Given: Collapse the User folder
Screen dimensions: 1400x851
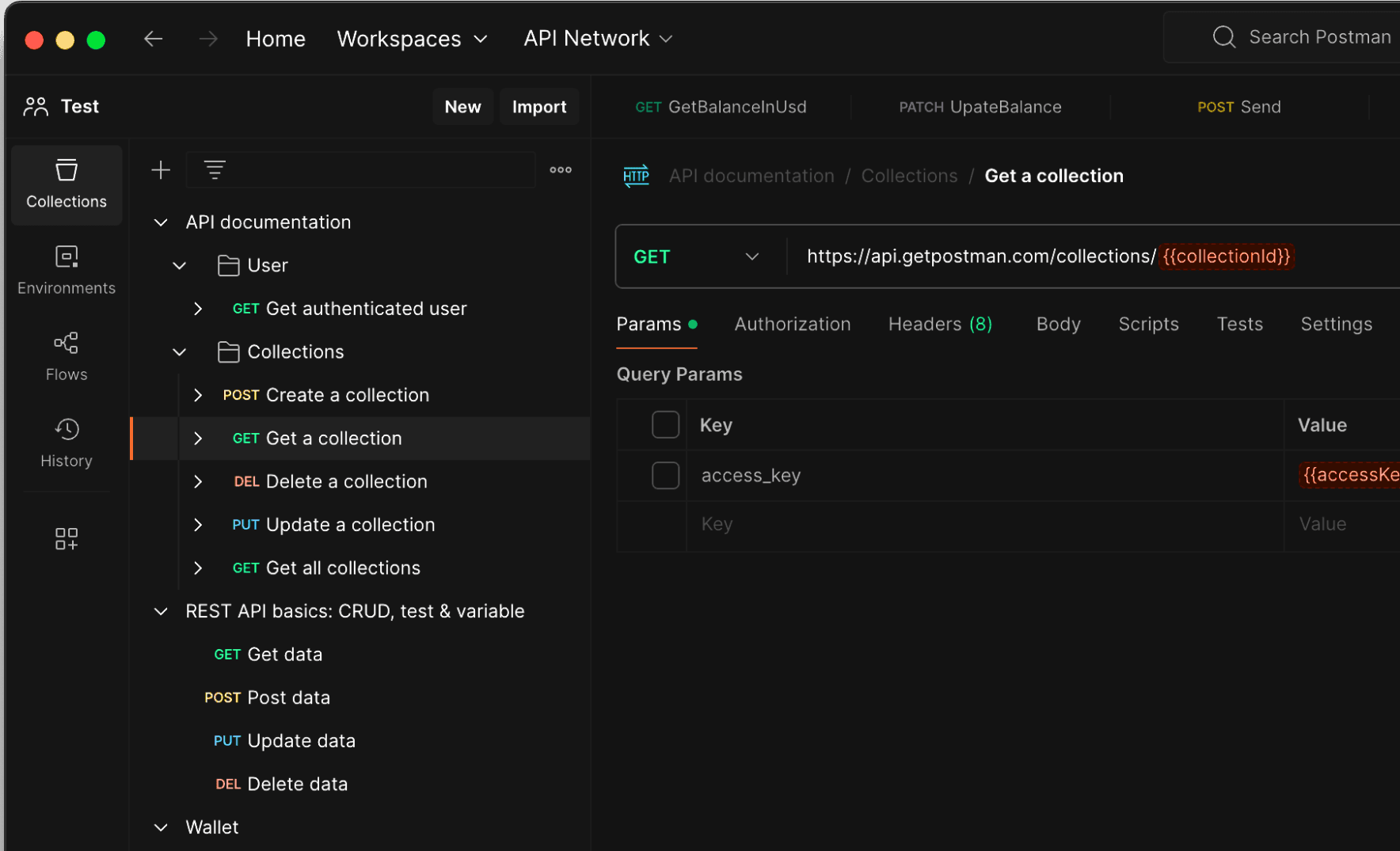Looking at the screenshot, I should pyautogui.click(x=180, y=265).
